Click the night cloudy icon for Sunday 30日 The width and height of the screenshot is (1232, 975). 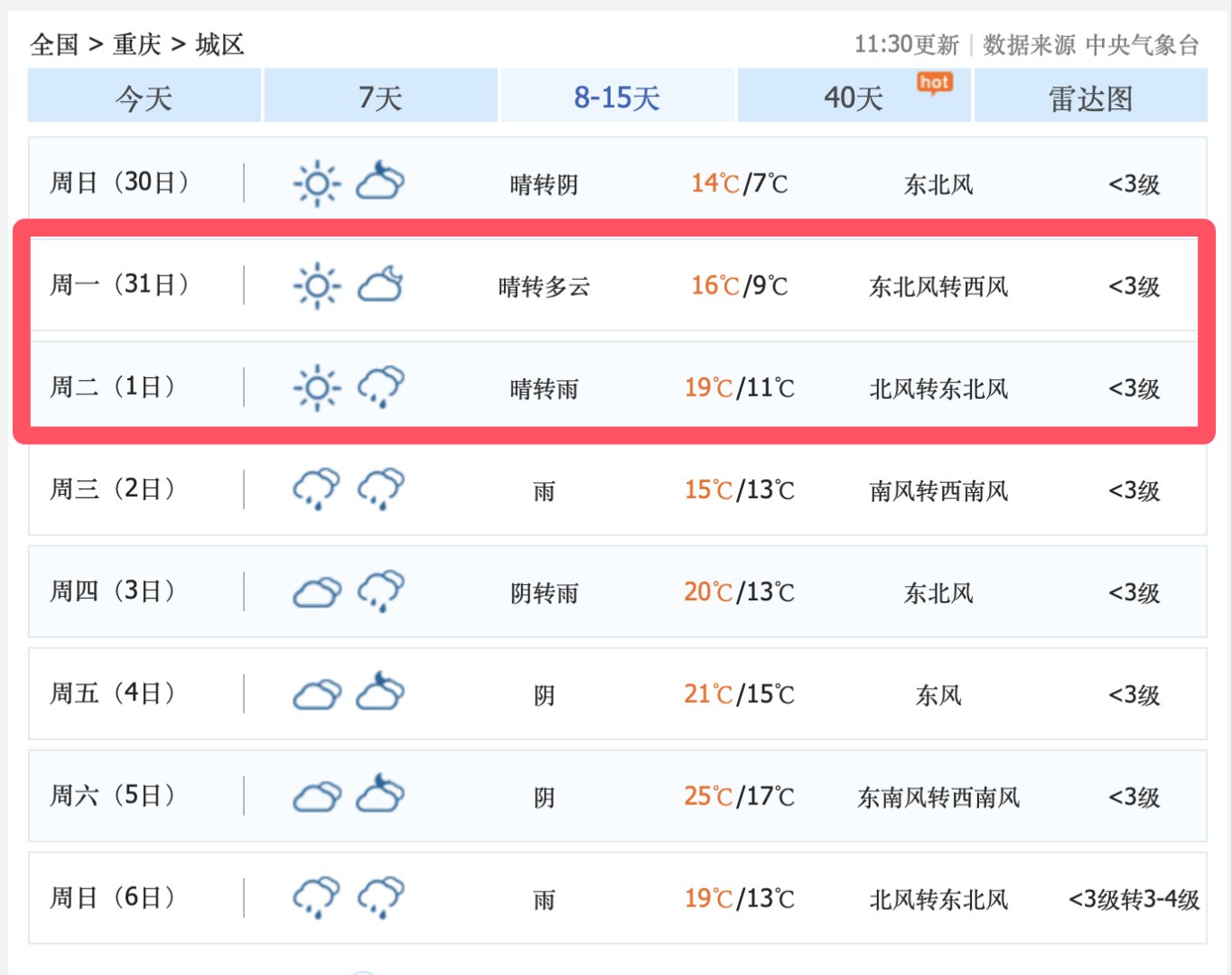(380, 181)
